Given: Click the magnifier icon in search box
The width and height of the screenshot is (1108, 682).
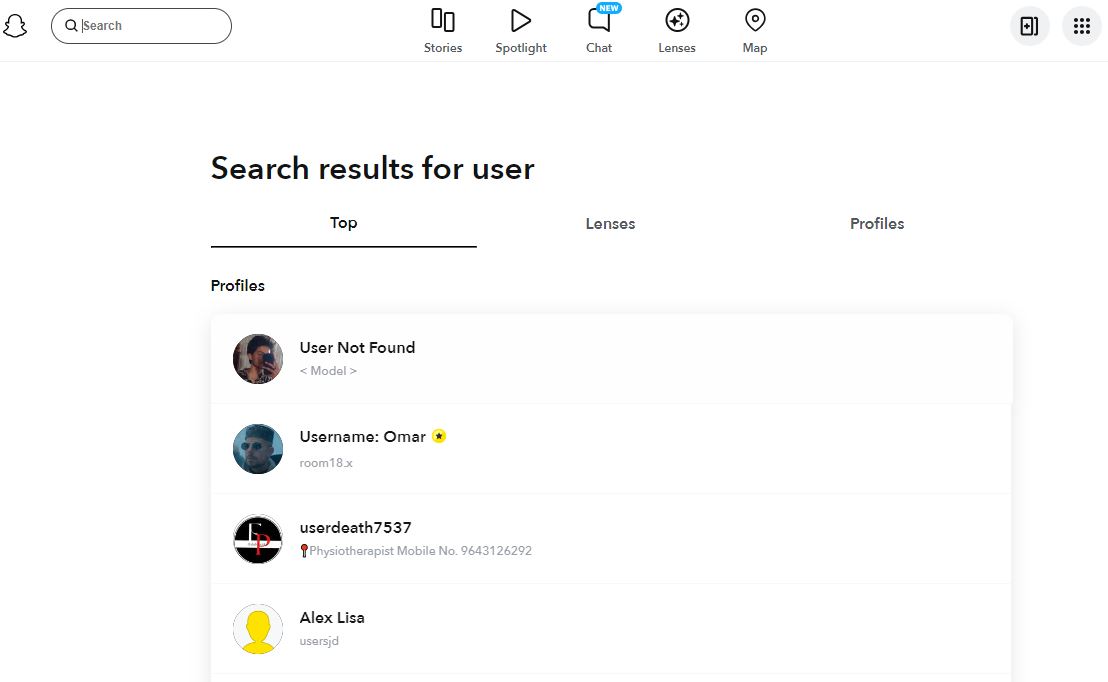Looking at the screenshot, I should 71,25.
